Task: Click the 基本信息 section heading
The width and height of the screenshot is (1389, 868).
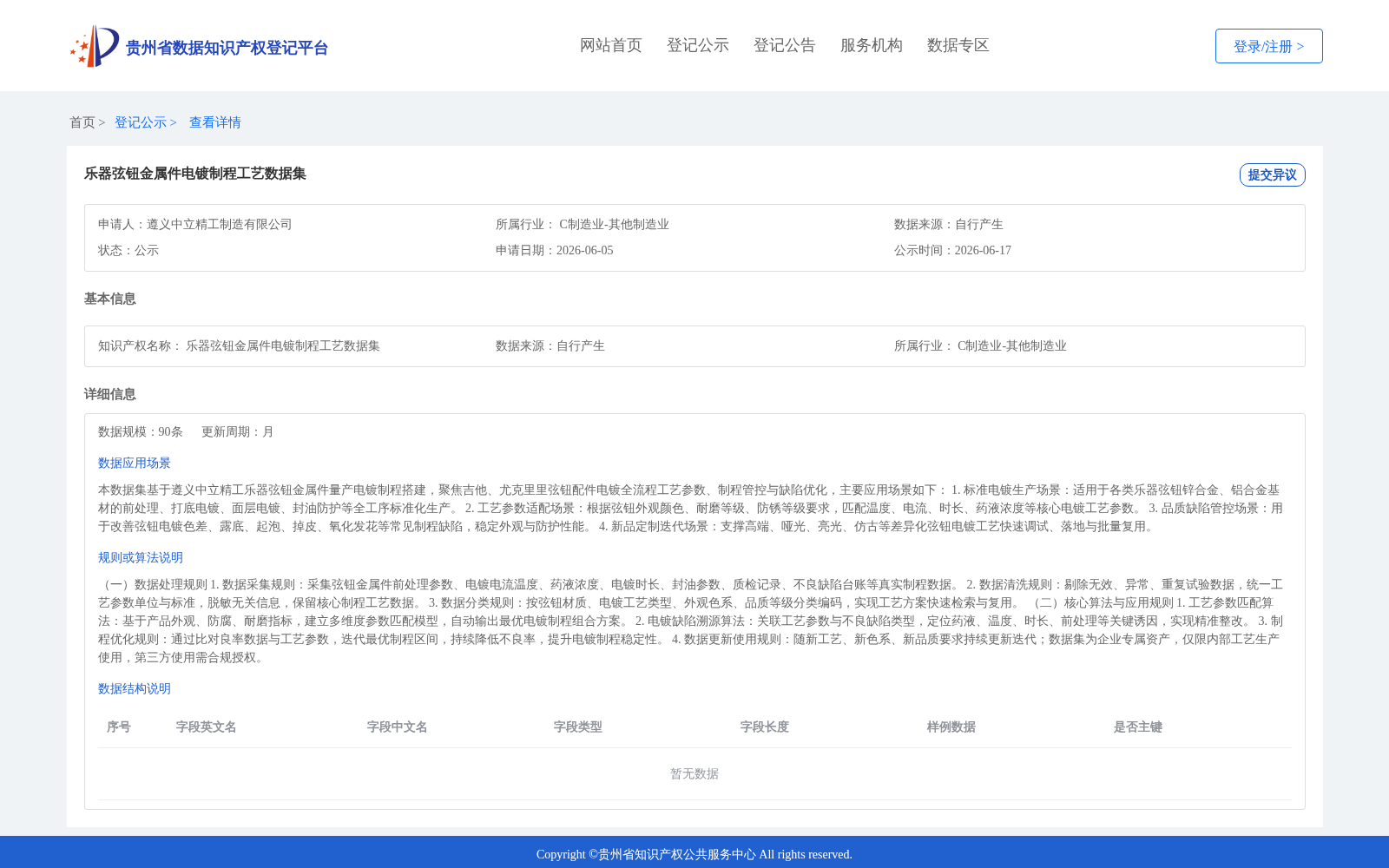Action: click(x=110, y=299)
